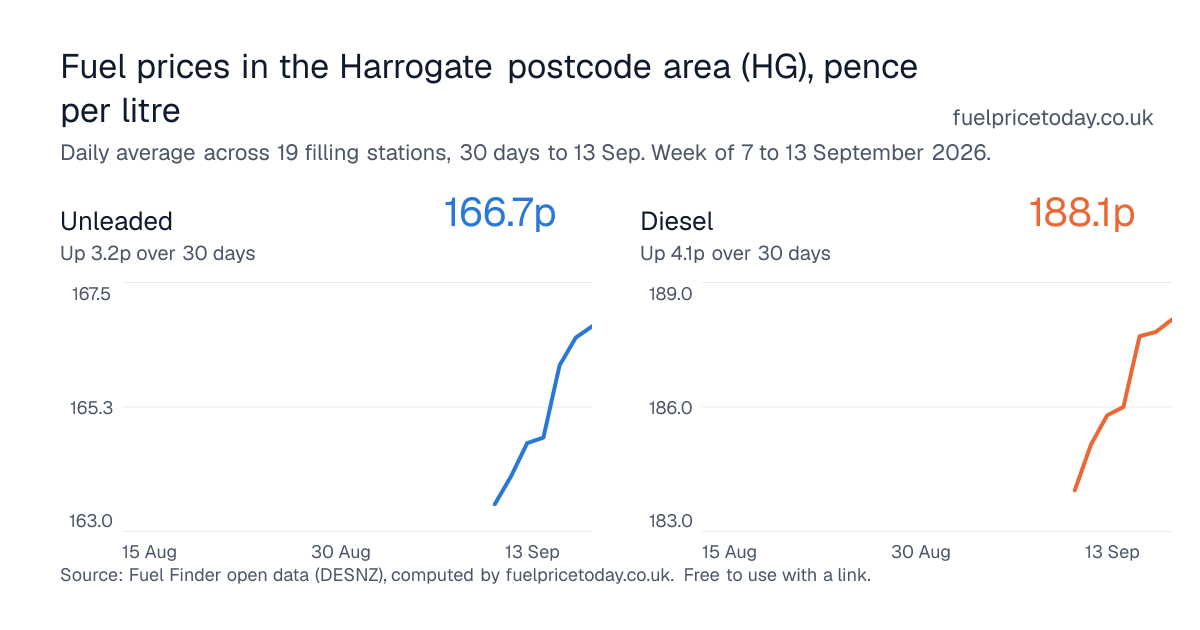
Task: Click '30 Aug' date on Diesel chart
Action: pos(921,552)
